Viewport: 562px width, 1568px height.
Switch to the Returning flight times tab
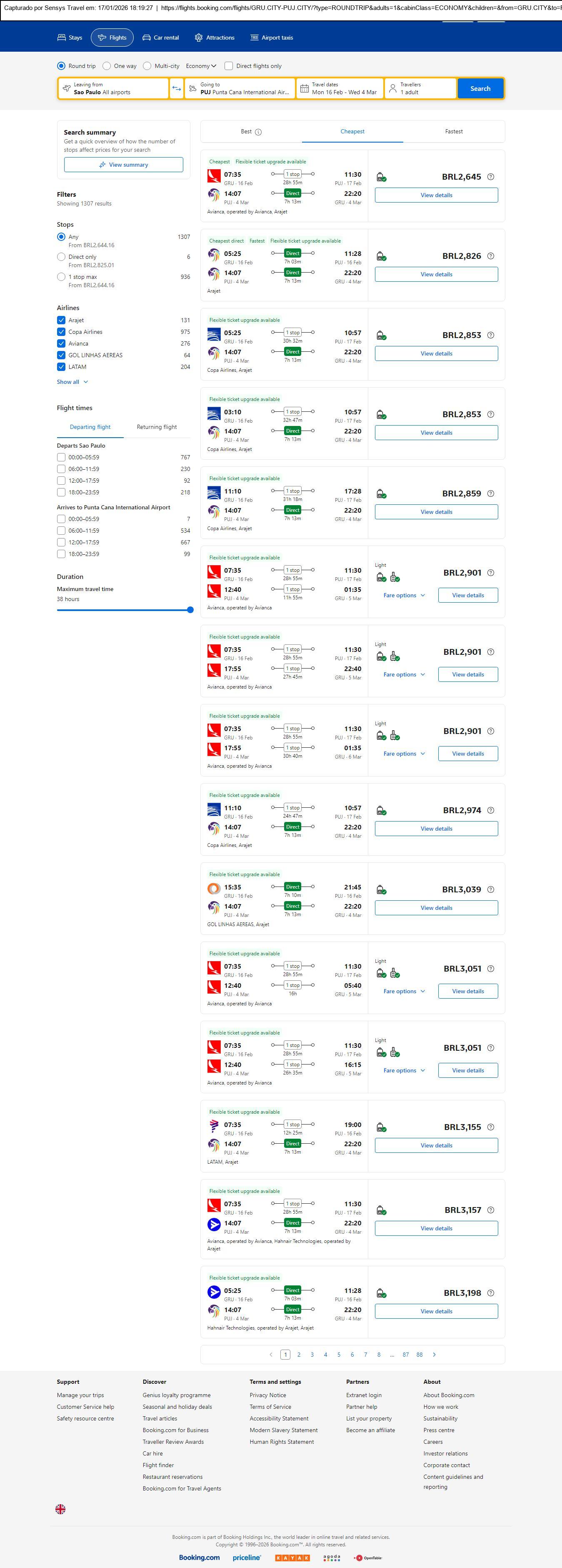[156, 427]
